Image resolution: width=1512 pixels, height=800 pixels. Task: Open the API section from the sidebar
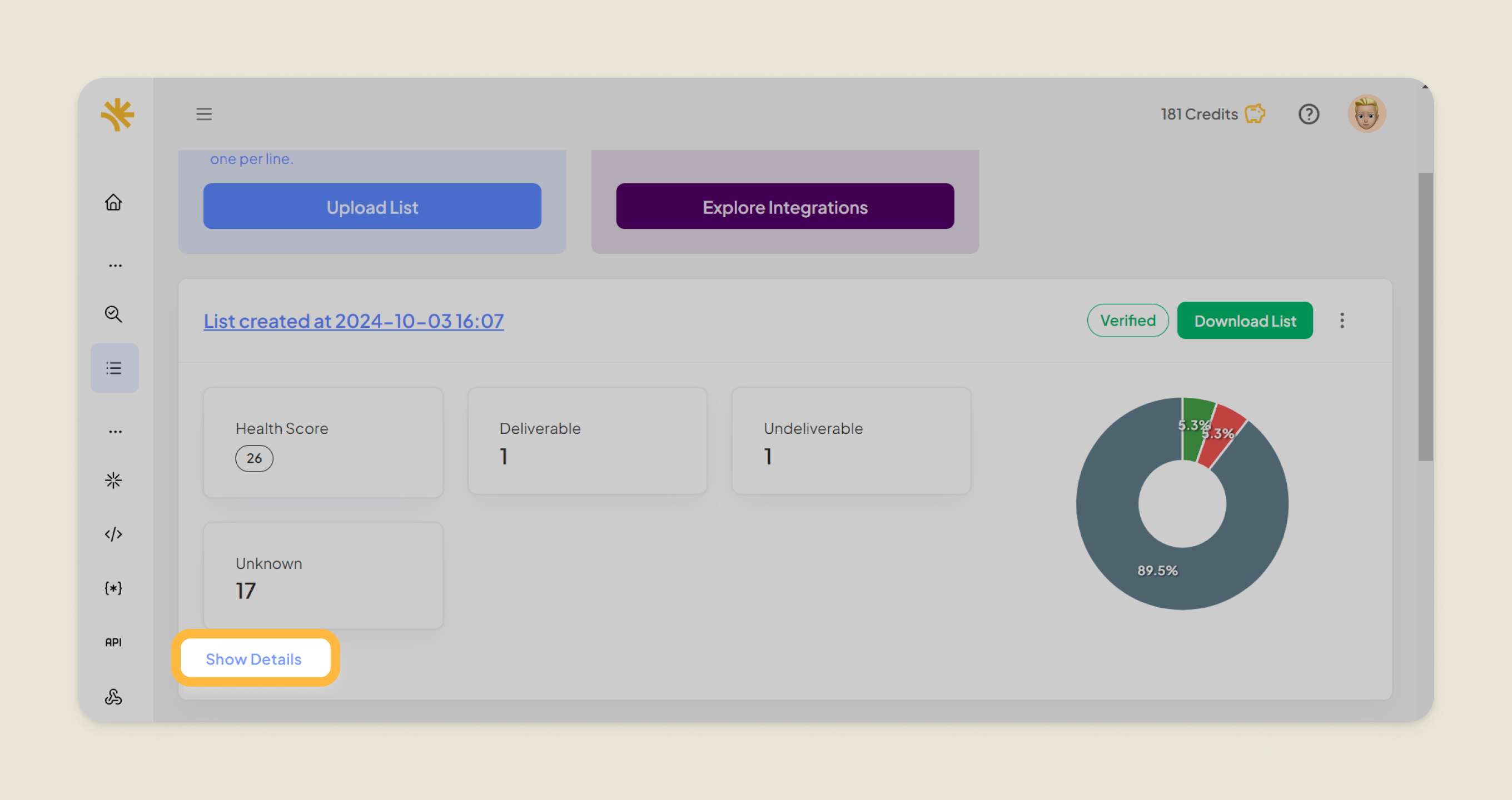113,642
